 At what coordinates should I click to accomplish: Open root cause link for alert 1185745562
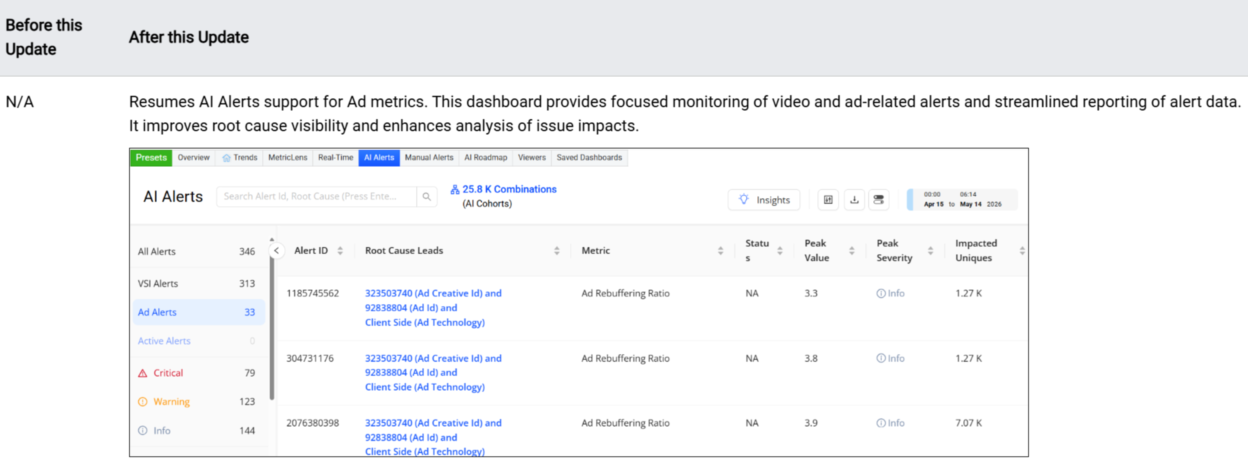pos(433,308)
